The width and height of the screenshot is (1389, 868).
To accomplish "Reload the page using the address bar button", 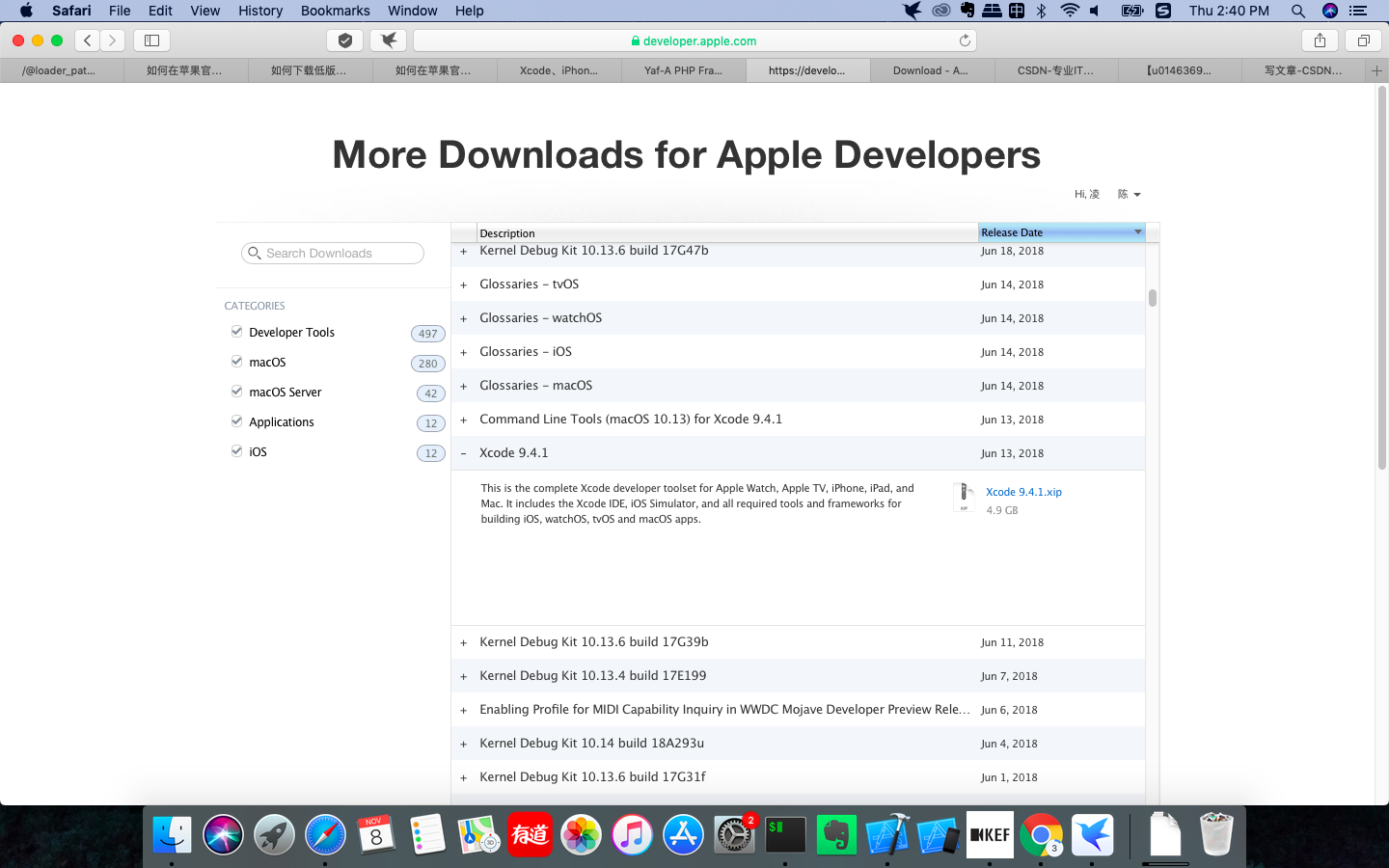I will tap(965, 41).
